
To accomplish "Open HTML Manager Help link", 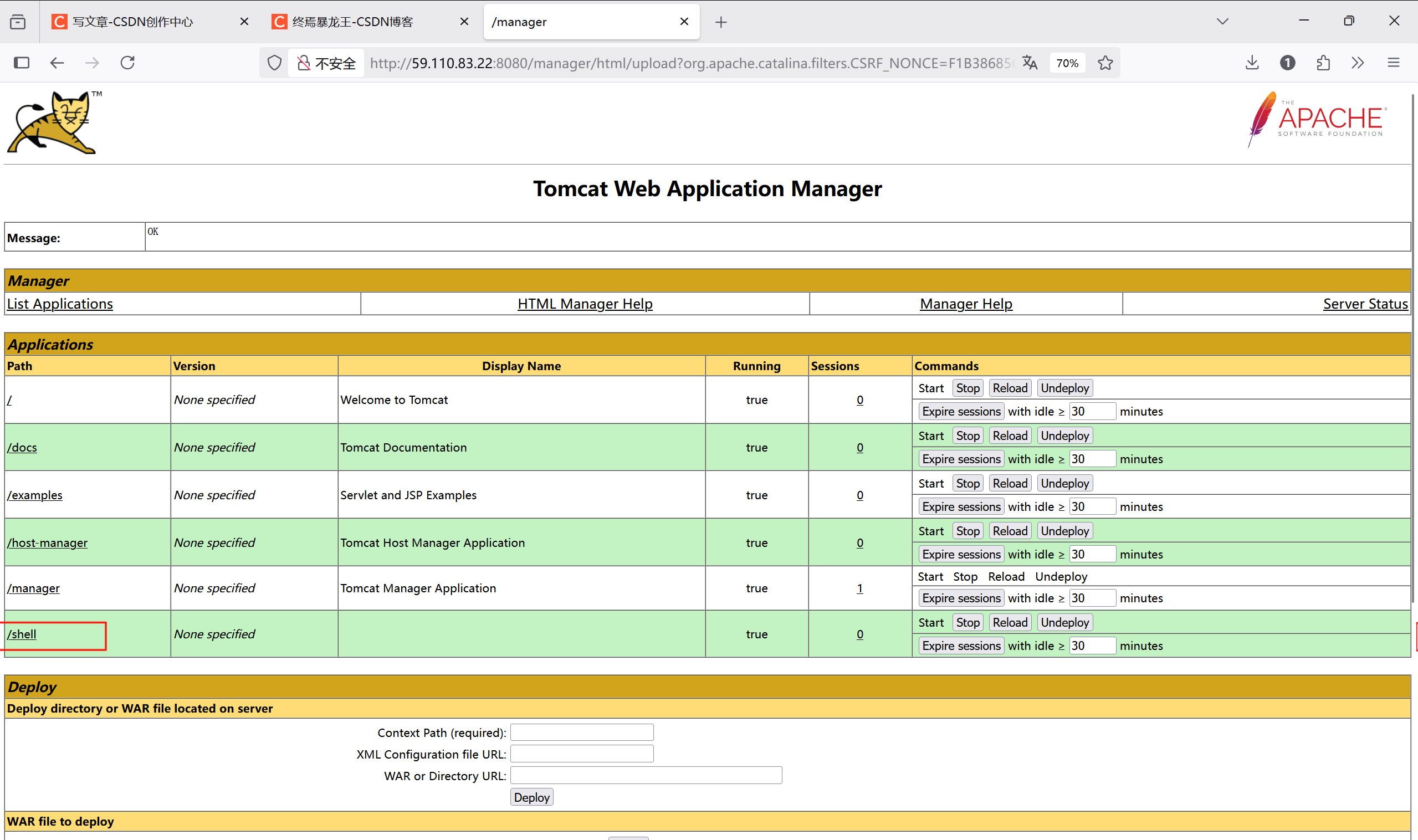I will (585, 304).
